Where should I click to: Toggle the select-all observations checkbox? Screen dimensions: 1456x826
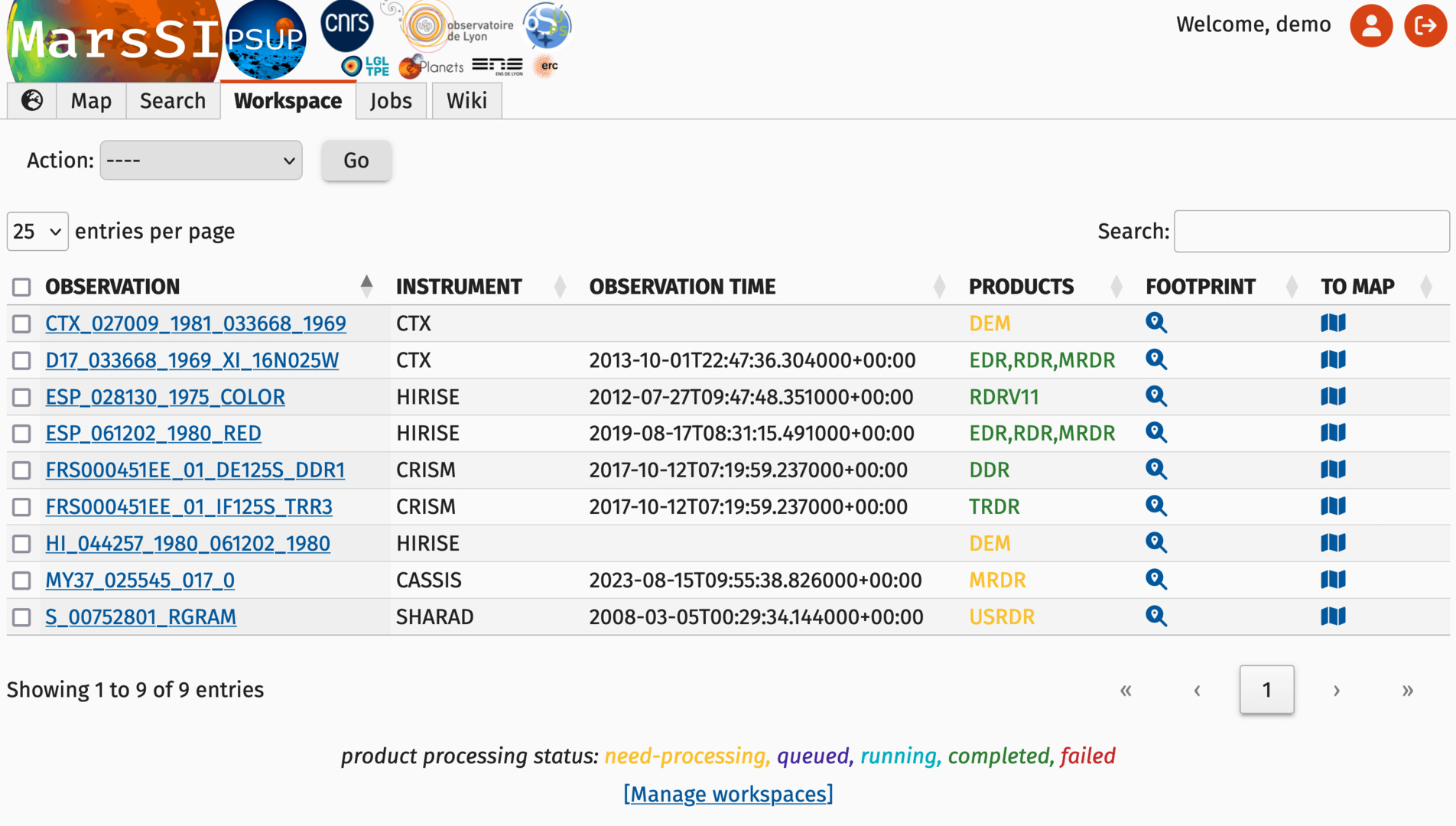coord(21,287)
